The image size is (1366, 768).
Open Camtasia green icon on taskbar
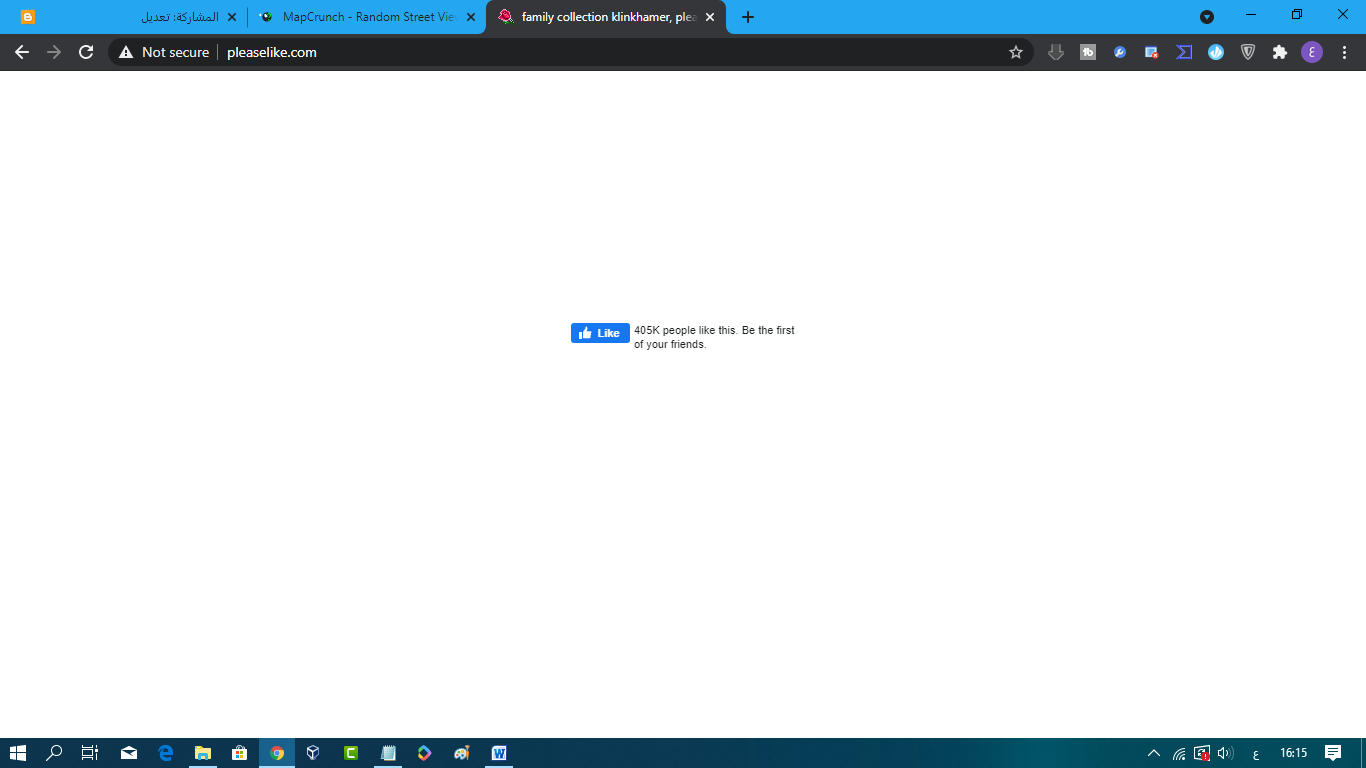tap(351, 753)
